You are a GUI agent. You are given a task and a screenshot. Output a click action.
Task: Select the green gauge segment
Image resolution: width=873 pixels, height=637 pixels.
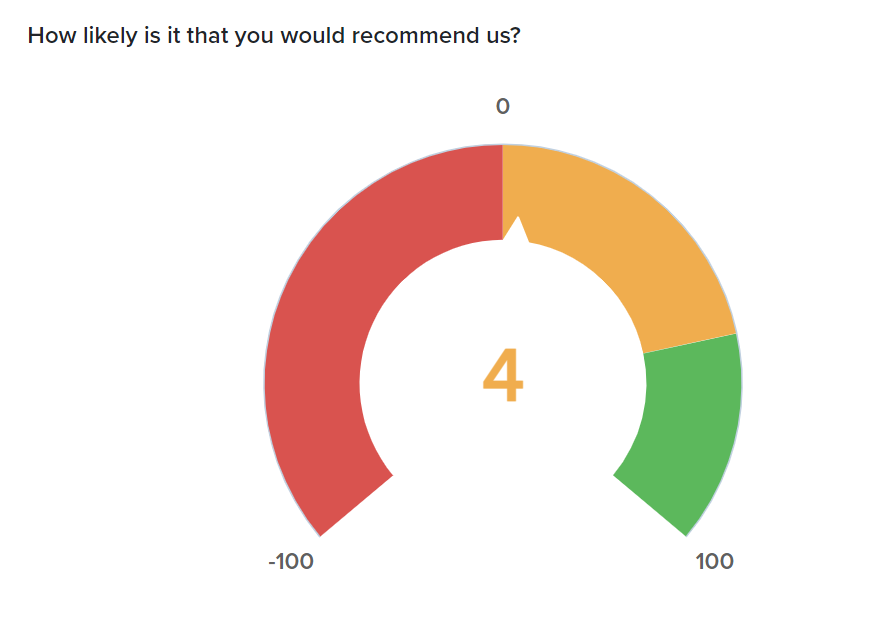pos(690,420)
